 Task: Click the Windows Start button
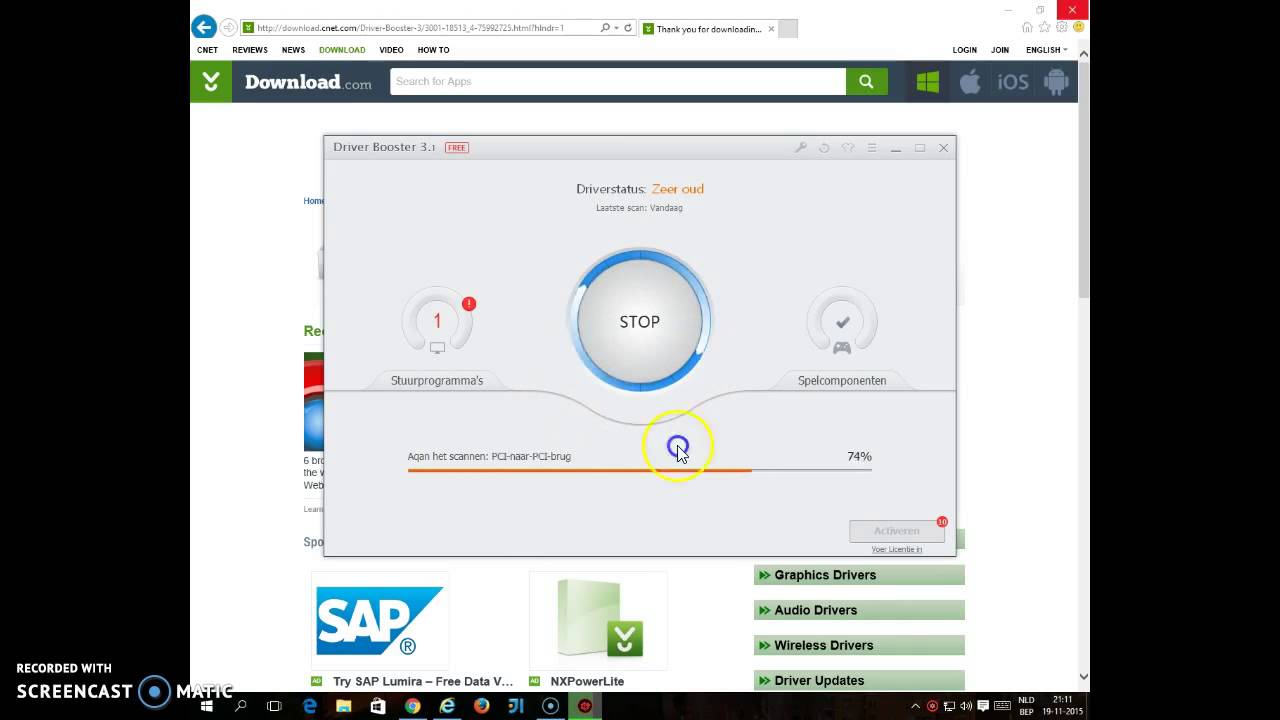pos(207,706)
